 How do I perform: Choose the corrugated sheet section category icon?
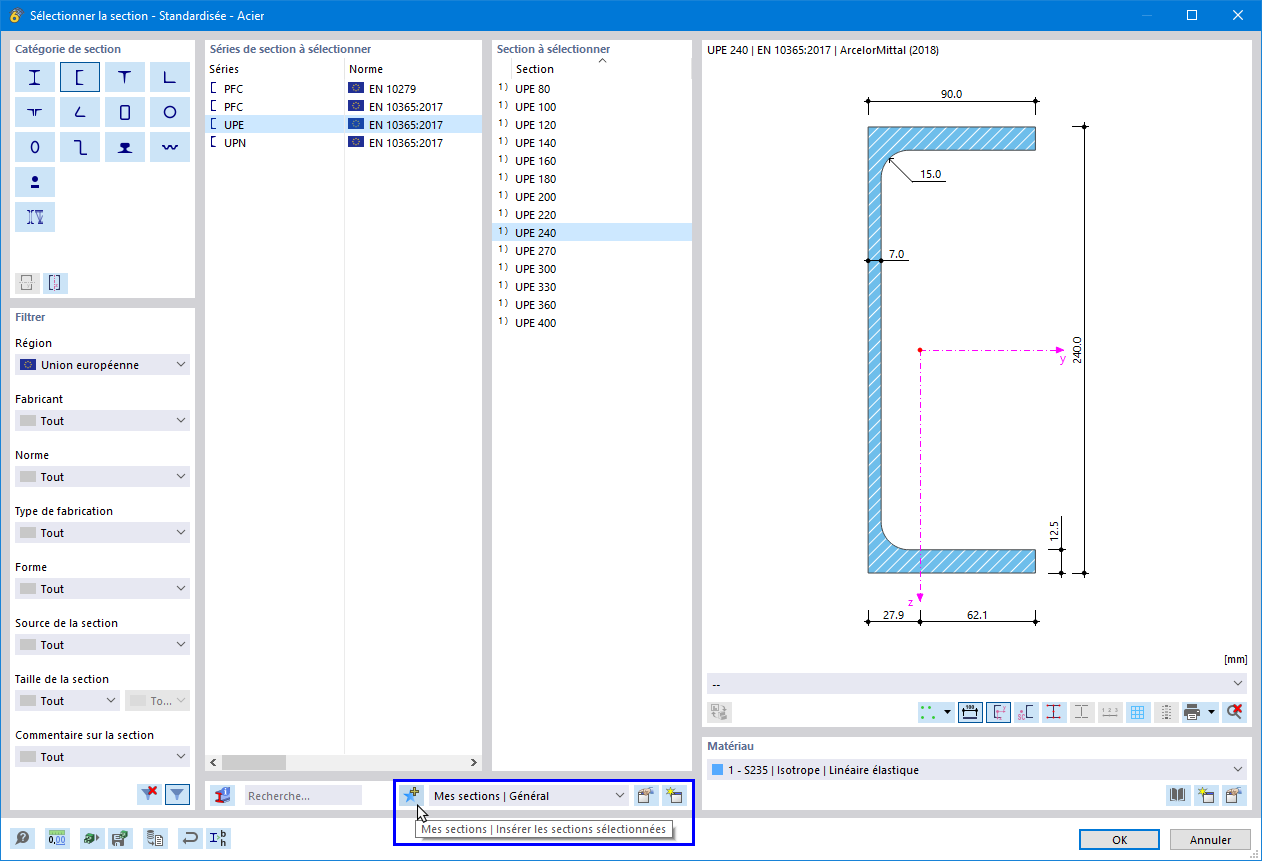(x=170, y=147)
